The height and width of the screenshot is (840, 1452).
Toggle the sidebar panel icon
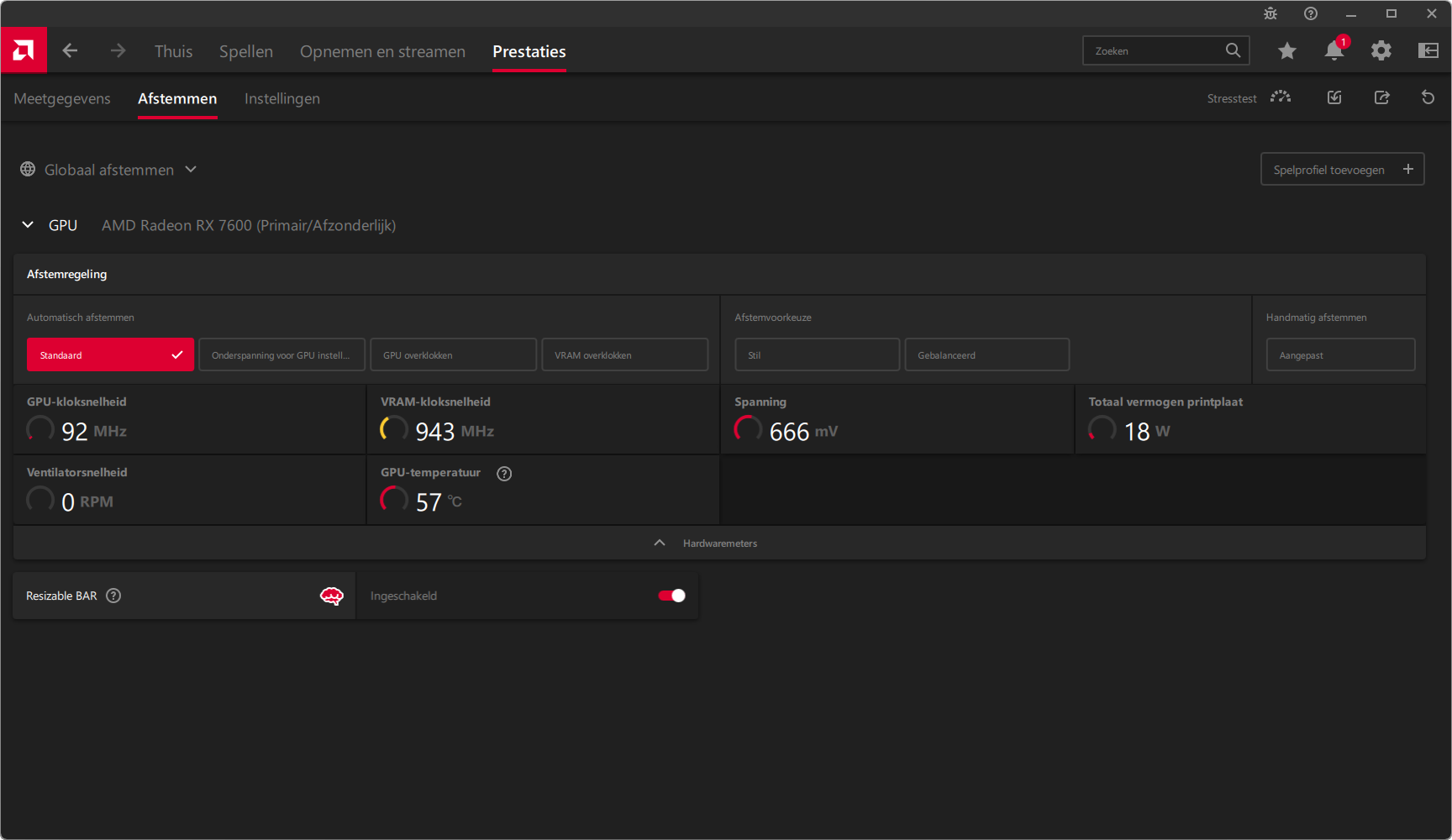pos(1428,50)
